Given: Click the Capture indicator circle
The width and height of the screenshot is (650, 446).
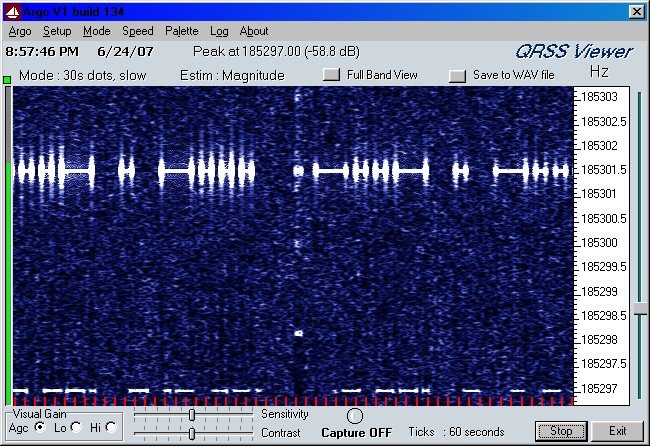Looking at the screenshot, I should [x=355, y=416].
